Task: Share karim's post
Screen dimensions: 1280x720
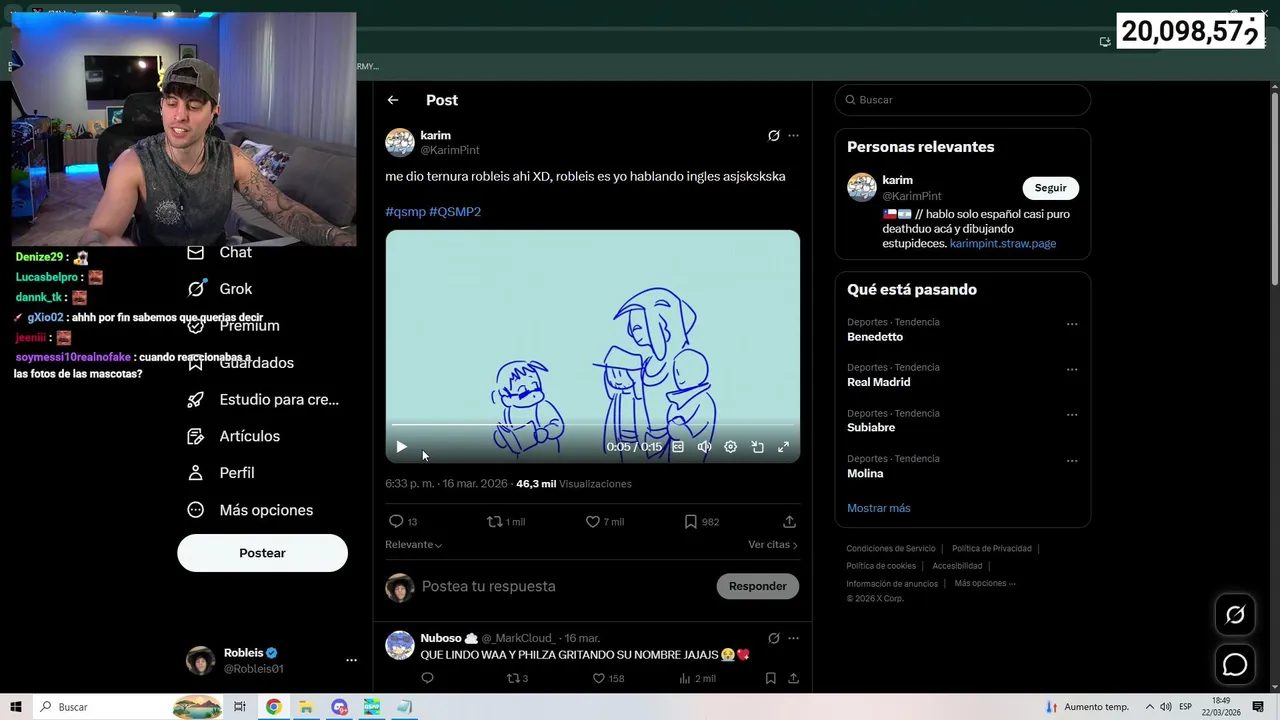Action: pos(789,522)
